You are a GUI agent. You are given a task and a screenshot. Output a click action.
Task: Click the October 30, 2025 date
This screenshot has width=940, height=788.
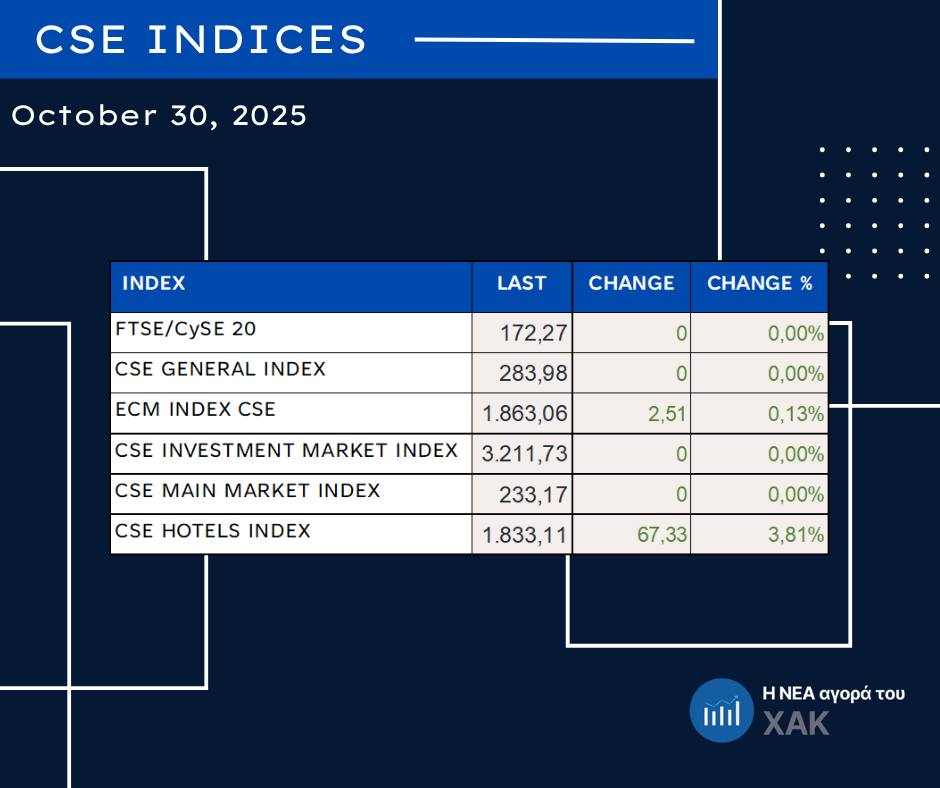click(159, 116)
